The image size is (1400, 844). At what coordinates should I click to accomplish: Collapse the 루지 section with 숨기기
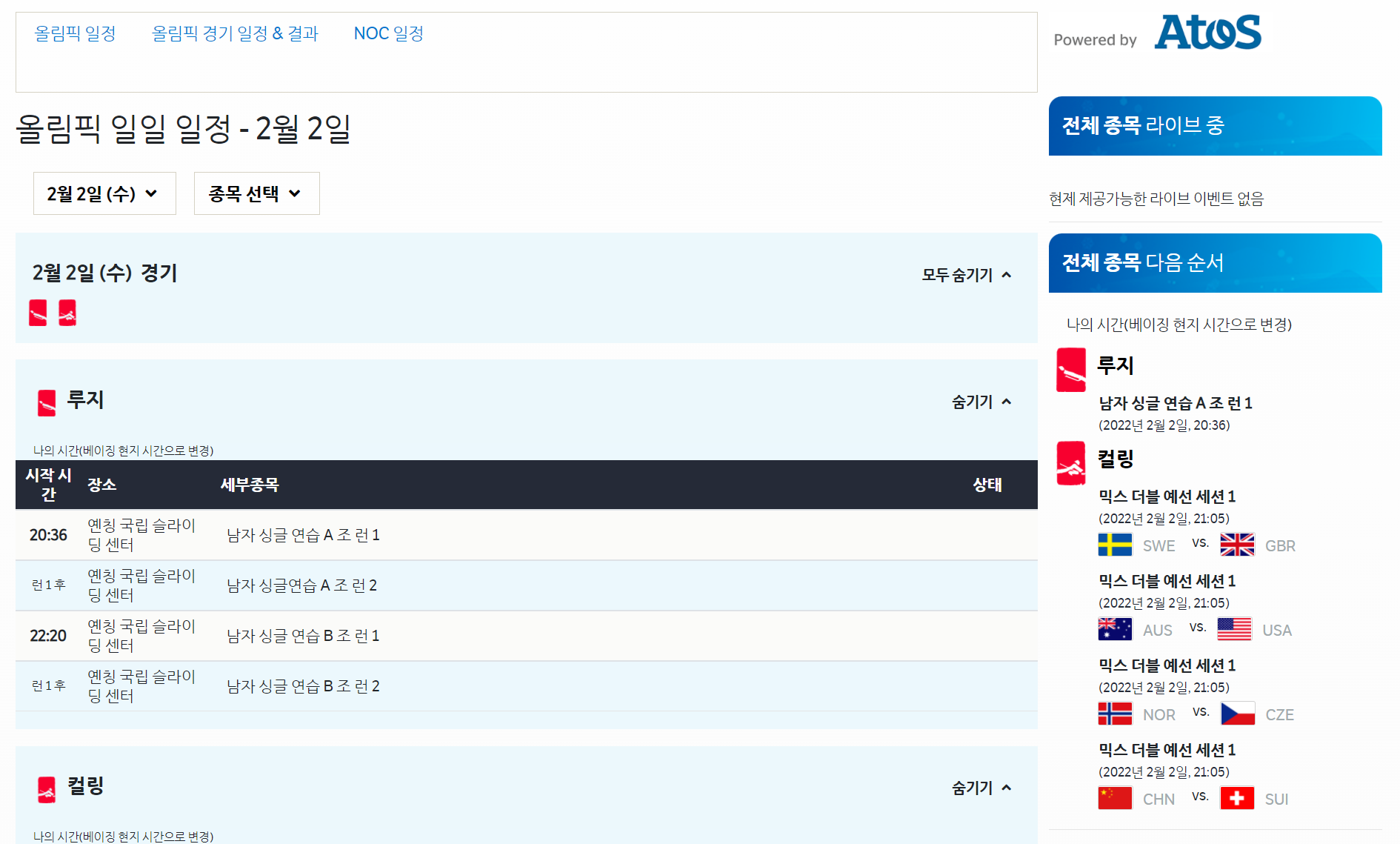[981, 402]
